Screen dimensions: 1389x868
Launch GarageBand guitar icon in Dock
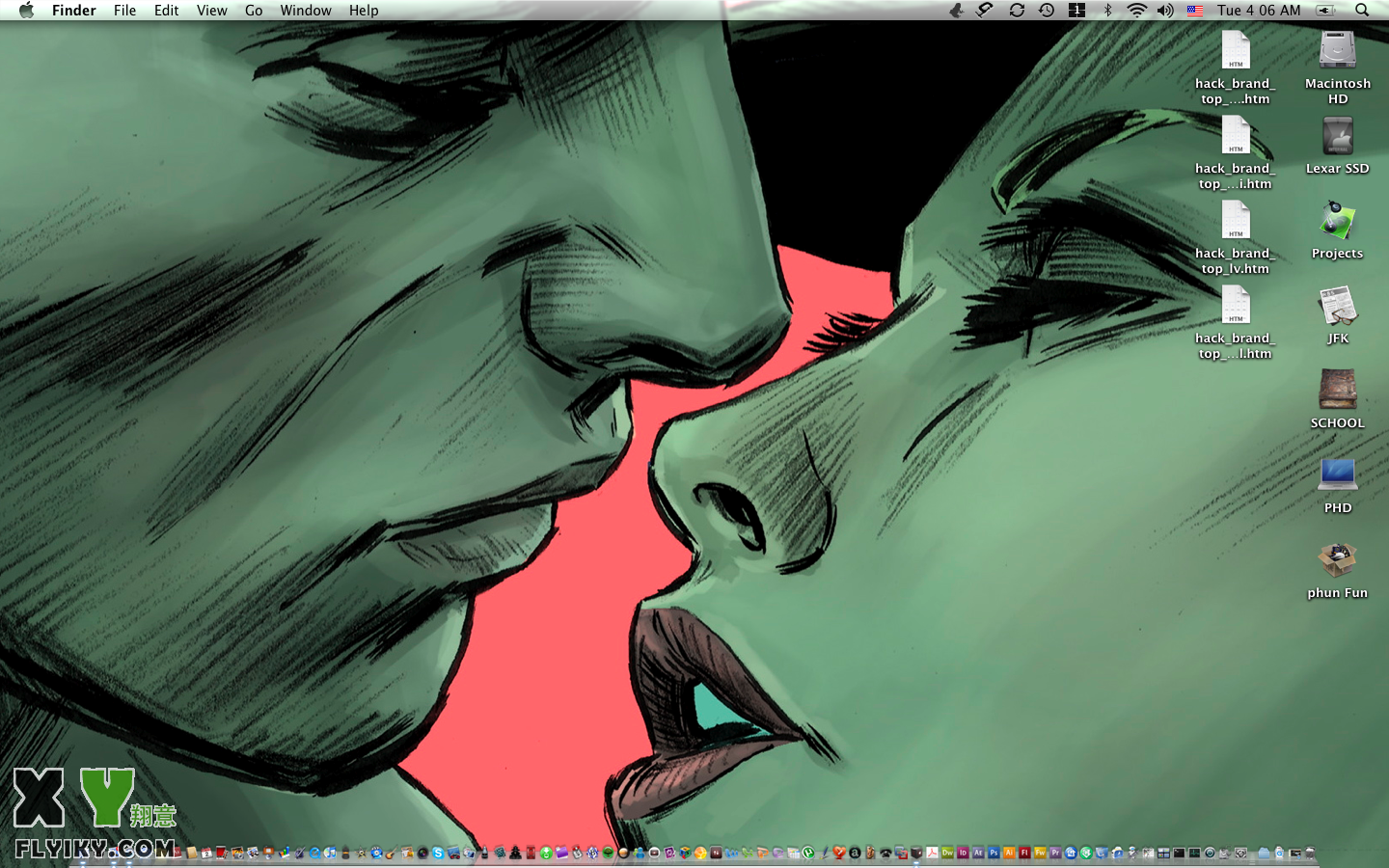(x=392, y=853)
